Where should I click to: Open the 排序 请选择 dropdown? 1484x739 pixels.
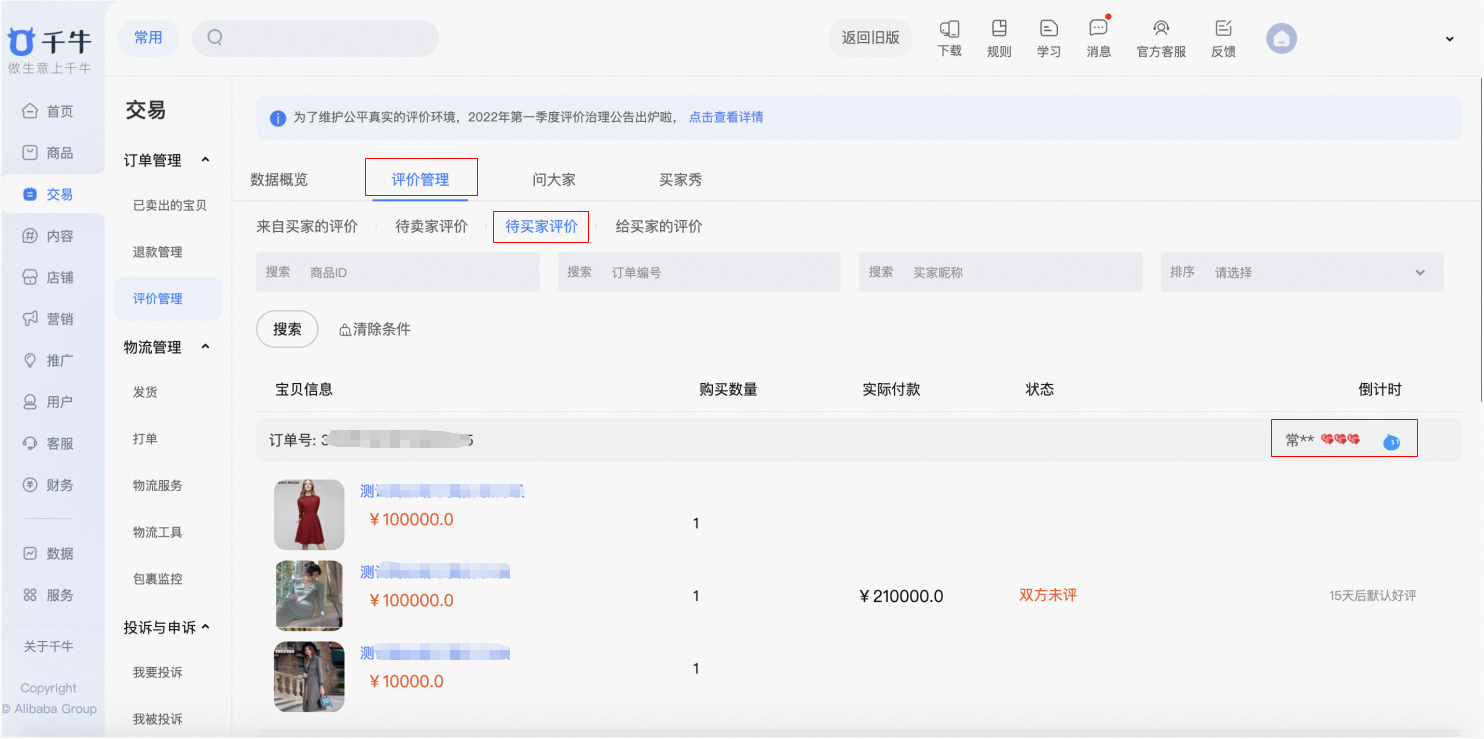[1302, 272]
